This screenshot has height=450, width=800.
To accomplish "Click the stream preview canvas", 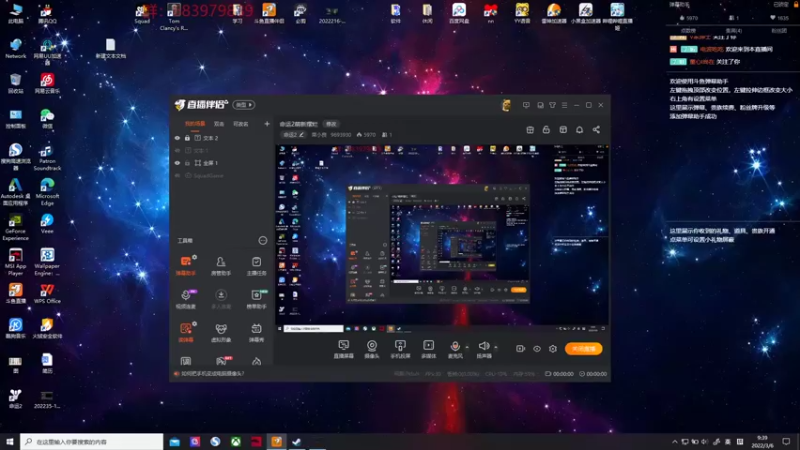I will click(x=442, y=238).
